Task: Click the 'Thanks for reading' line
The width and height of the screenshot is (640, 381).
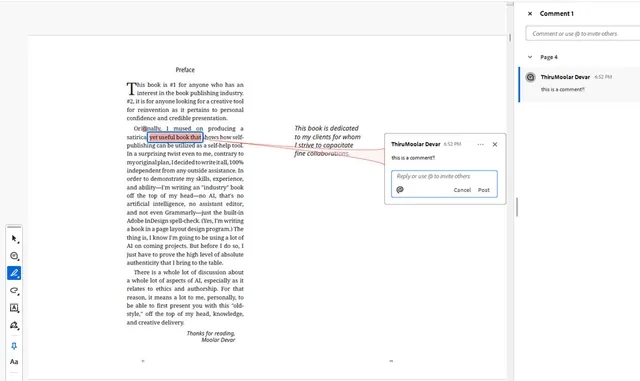Action: pos(211,333)
